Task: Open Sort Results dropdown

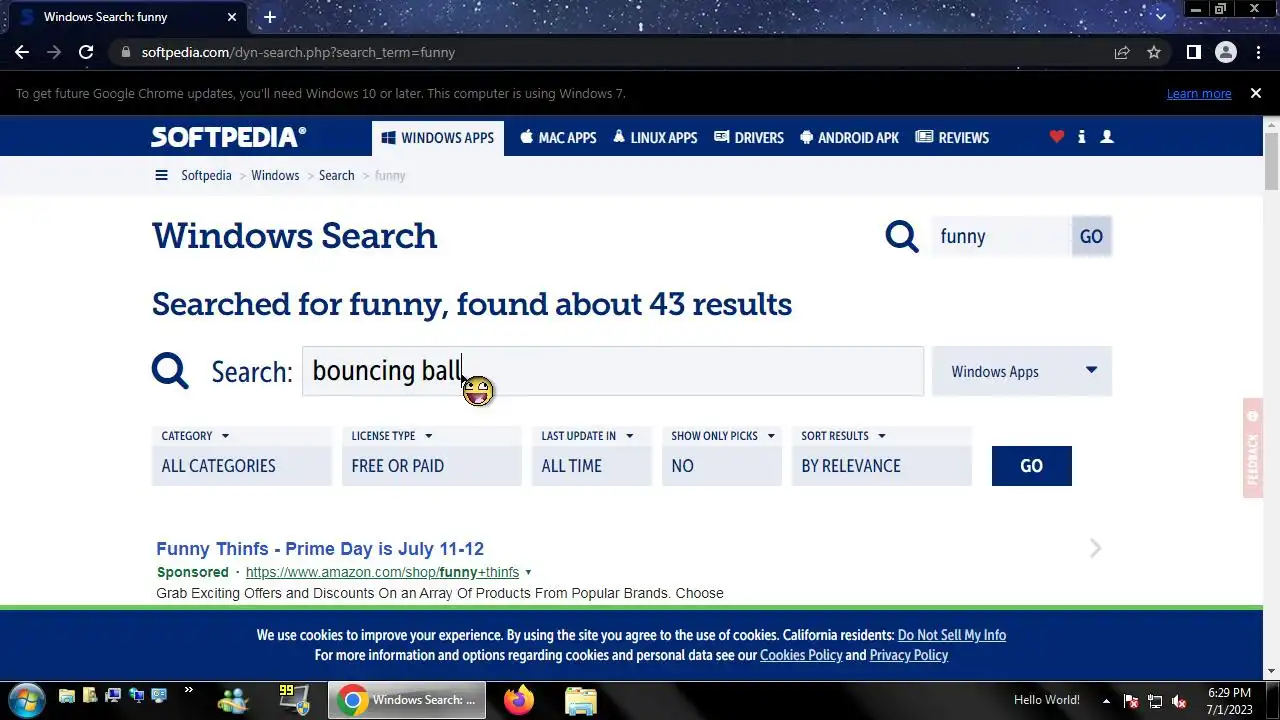Action: (x=882, y=455)
